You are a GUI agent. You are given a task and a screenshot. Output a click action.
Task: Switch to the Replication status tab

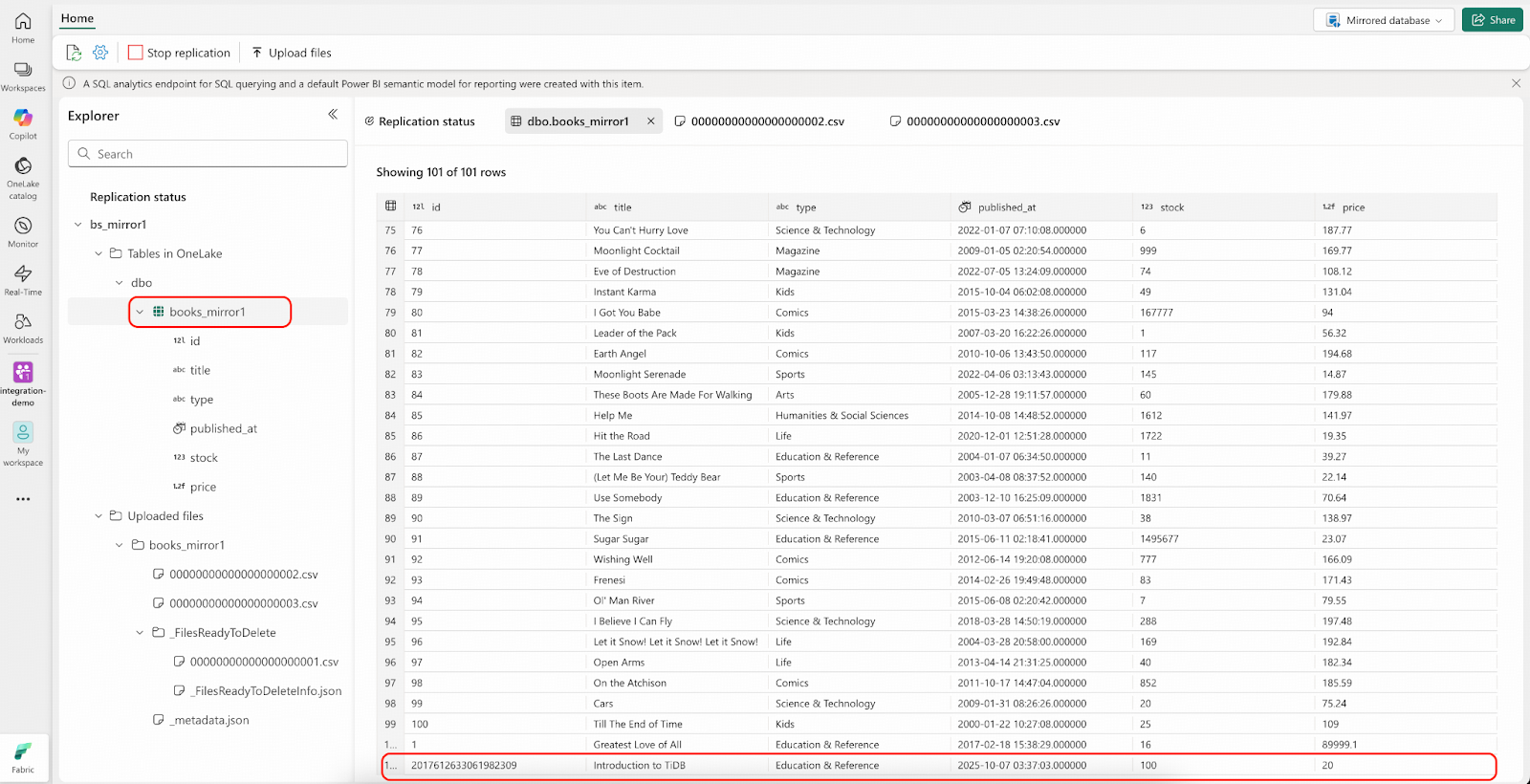420,121
